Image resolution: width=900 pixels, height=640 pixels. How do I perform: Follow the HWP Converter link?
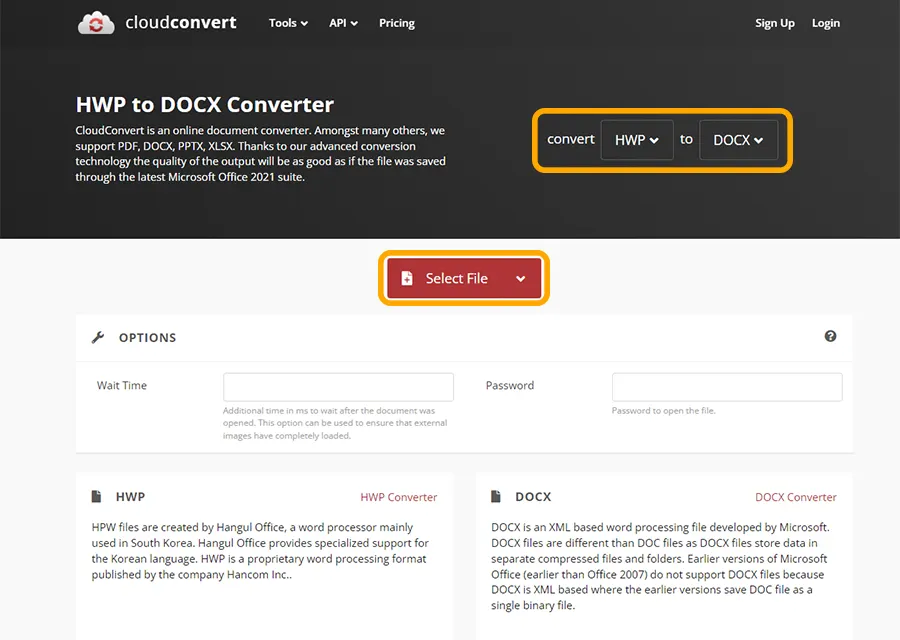tap(398, 496)
